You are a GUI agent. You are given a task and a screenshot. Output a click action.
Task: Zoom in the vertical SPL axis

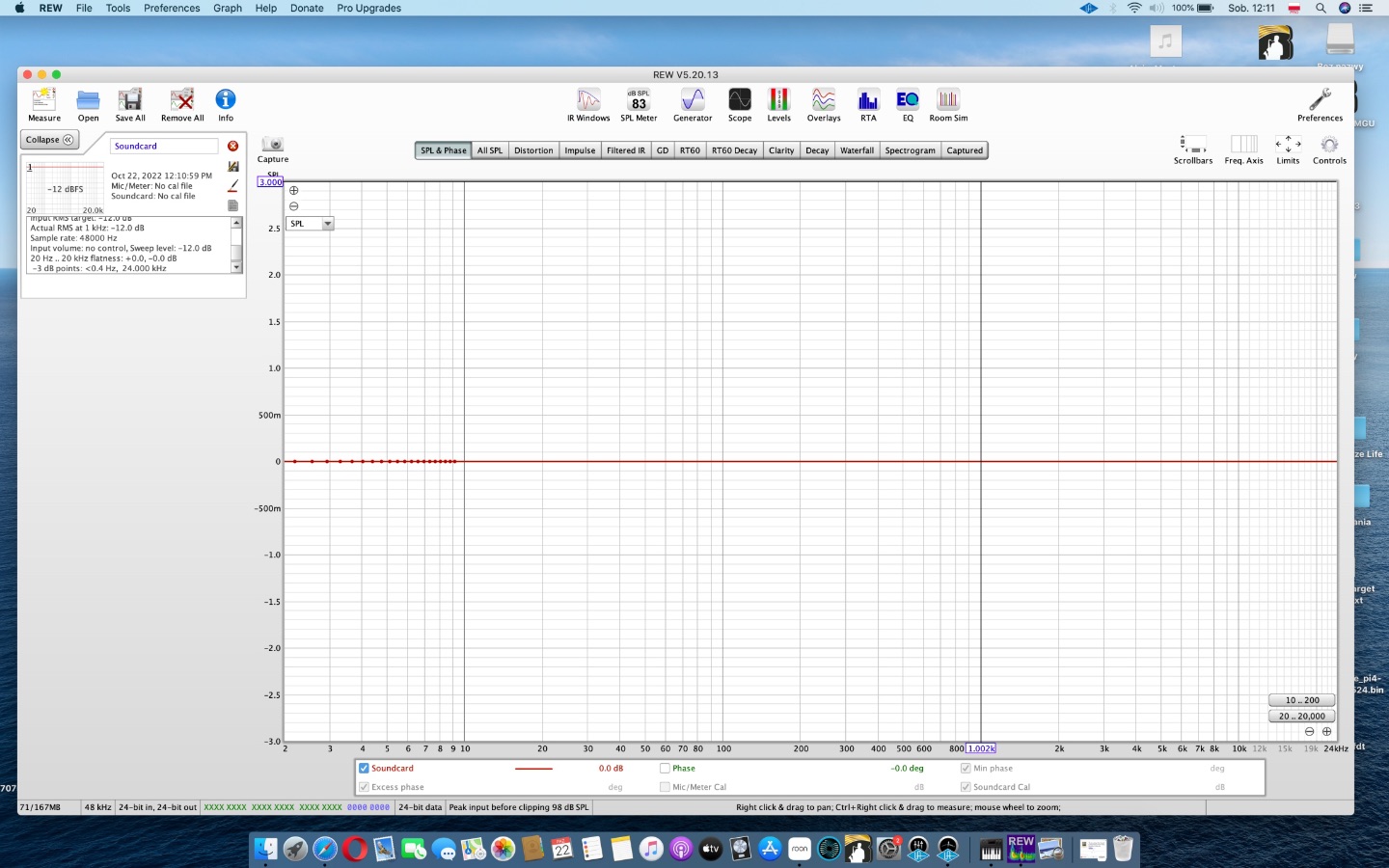[x=294, y=190]
